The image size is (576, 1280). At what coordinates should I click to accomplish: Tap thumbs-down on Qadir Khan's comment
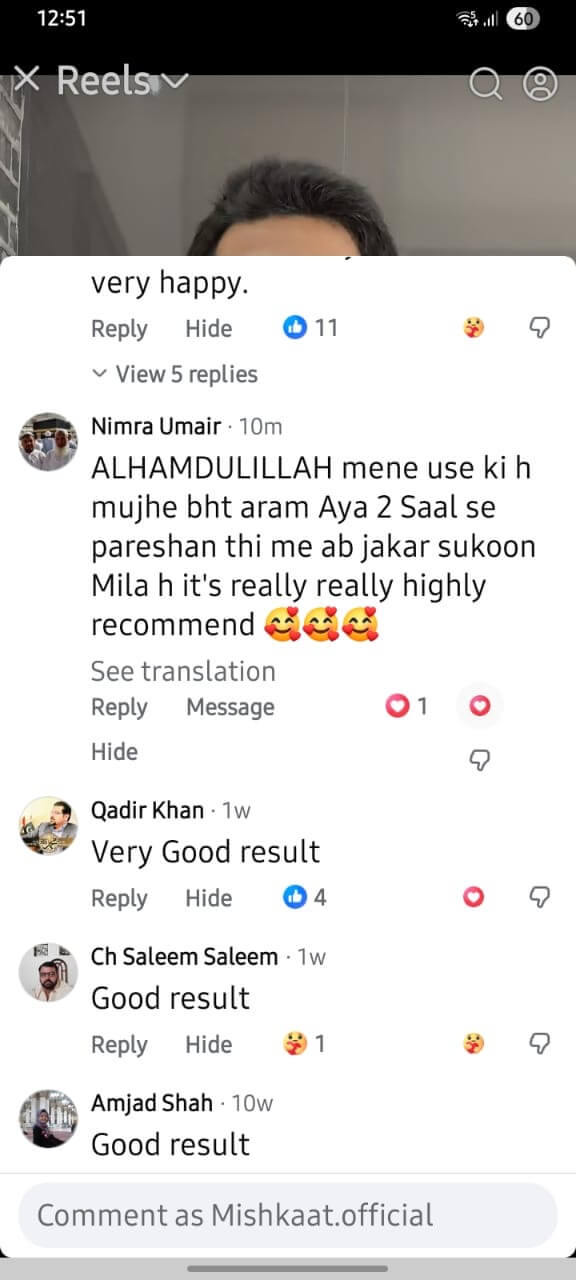pyautogui.click(x=540, y=897)
